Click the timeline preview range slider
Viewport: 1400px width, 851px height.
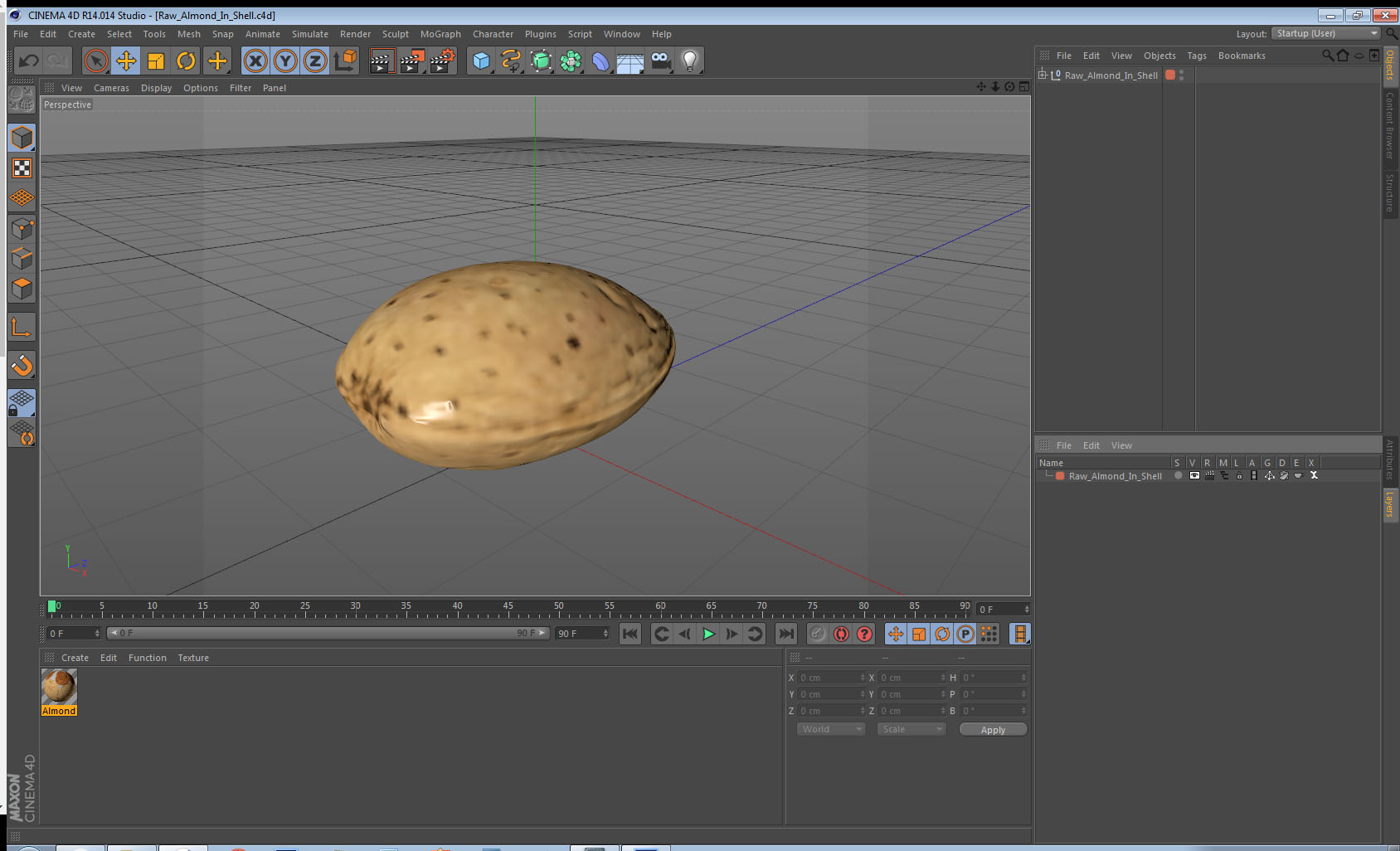[328, 633]
